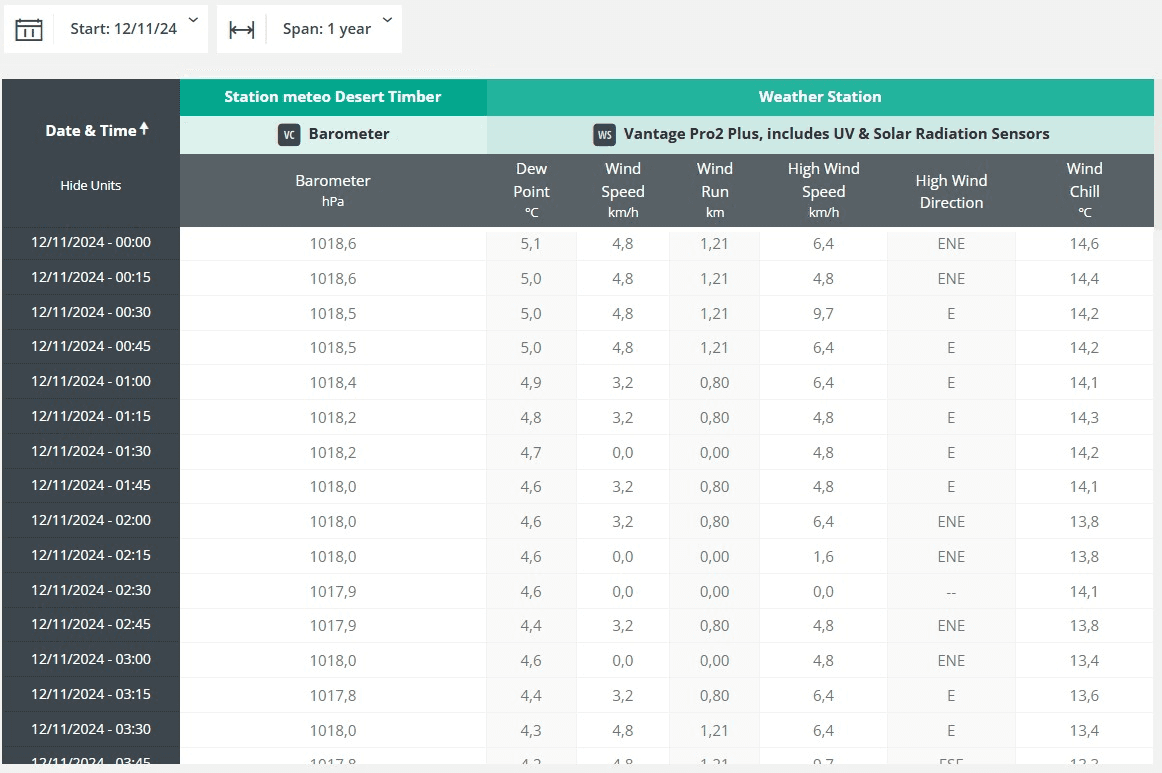The width and height of the screenshot is (1162, 773).
Task: Select the 12/11/2024 - 02:00 row label
Action: [90, 520]
